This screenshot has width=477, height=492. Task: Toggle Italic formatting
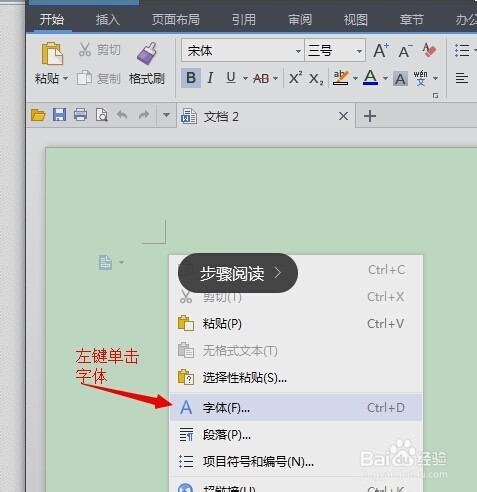pos(210,78)
